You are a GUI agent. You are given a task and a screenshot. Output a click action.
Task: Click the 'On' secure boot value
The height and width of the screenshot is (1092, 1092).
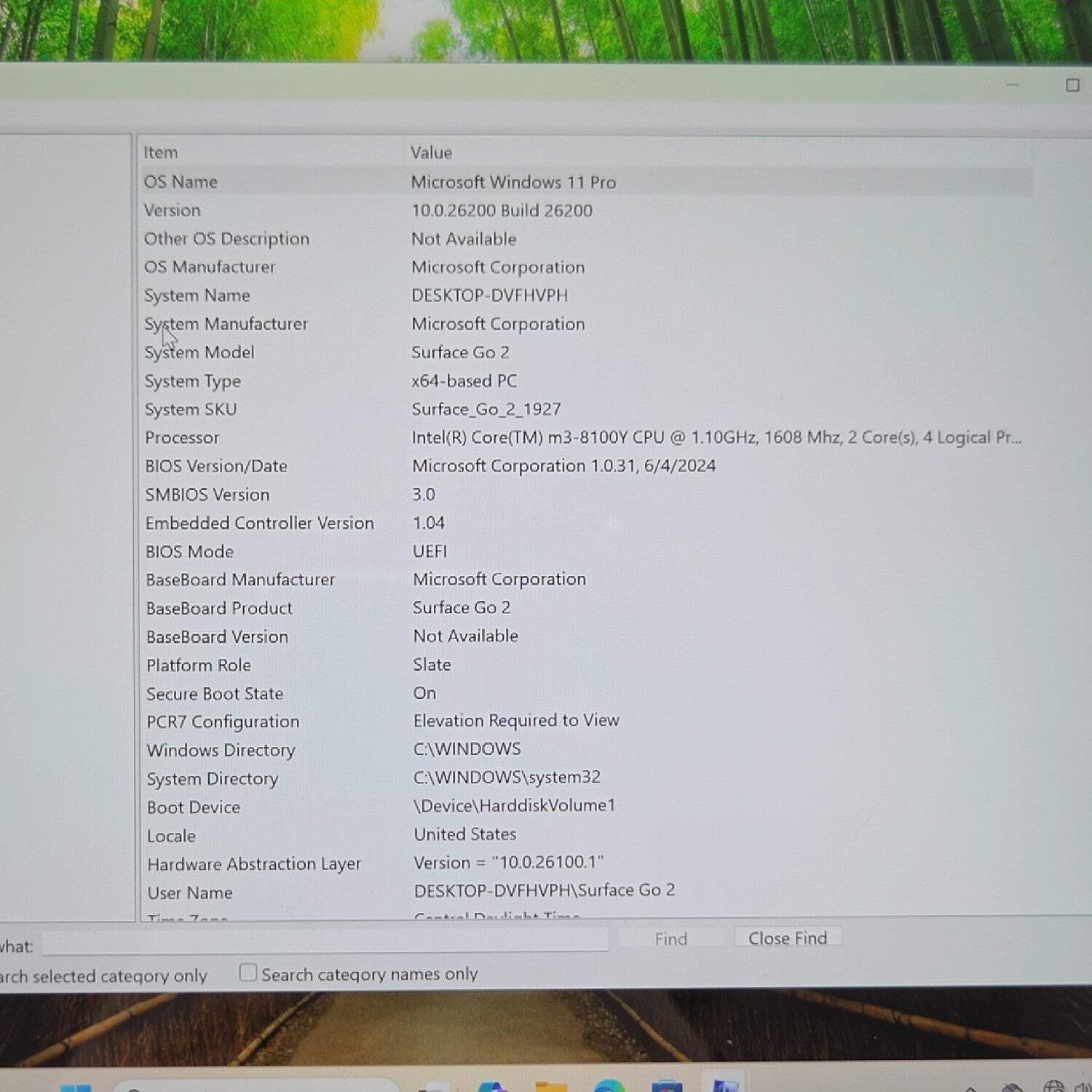tap(424, 693)
